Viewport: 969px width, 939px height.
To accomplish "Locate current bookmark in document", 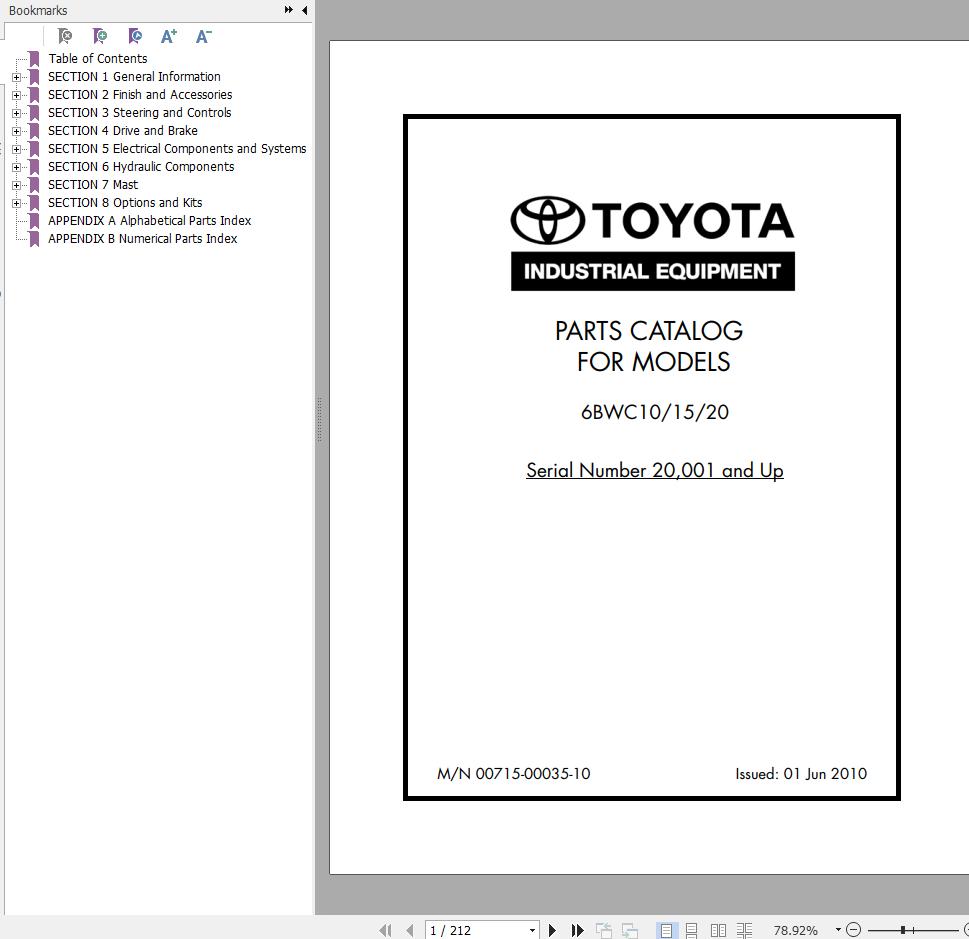I will click(135, 36).
